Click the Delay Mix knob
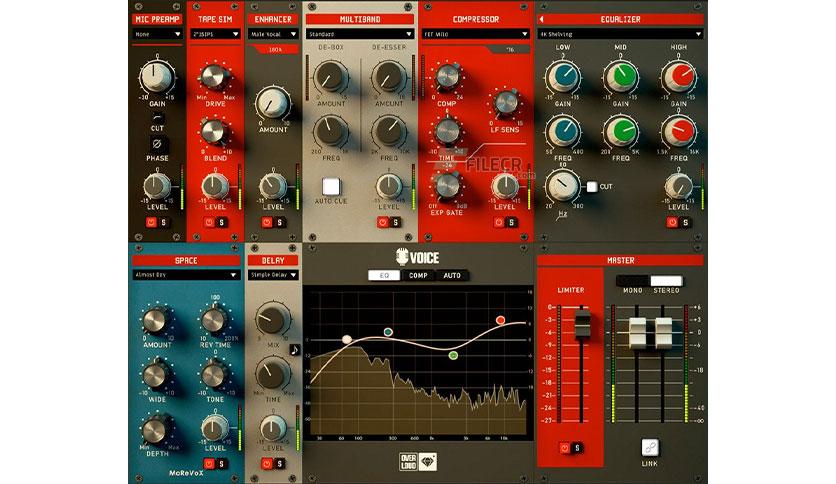The width and height of the screenshot is (836, 484). tap(272, 319)
